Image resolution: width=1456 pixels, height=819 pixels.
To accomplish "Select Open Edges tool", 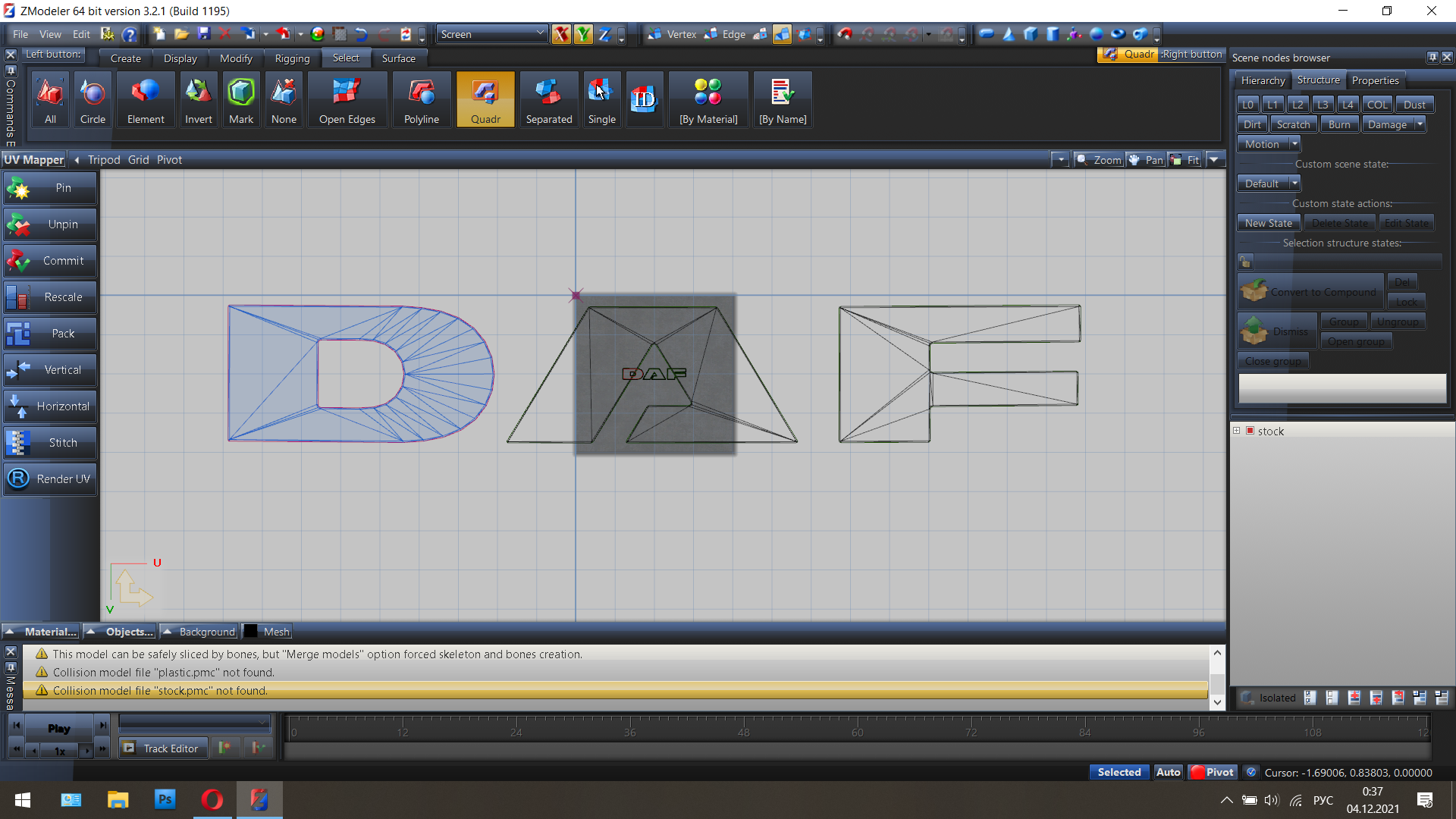I will (x=347, y=99).
